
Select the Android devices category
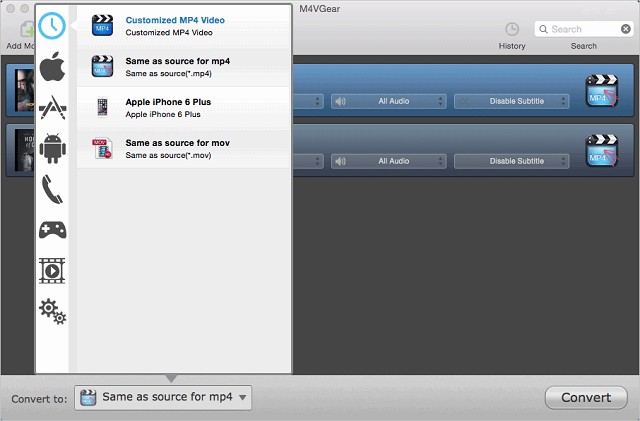click(x=52, y=148)
